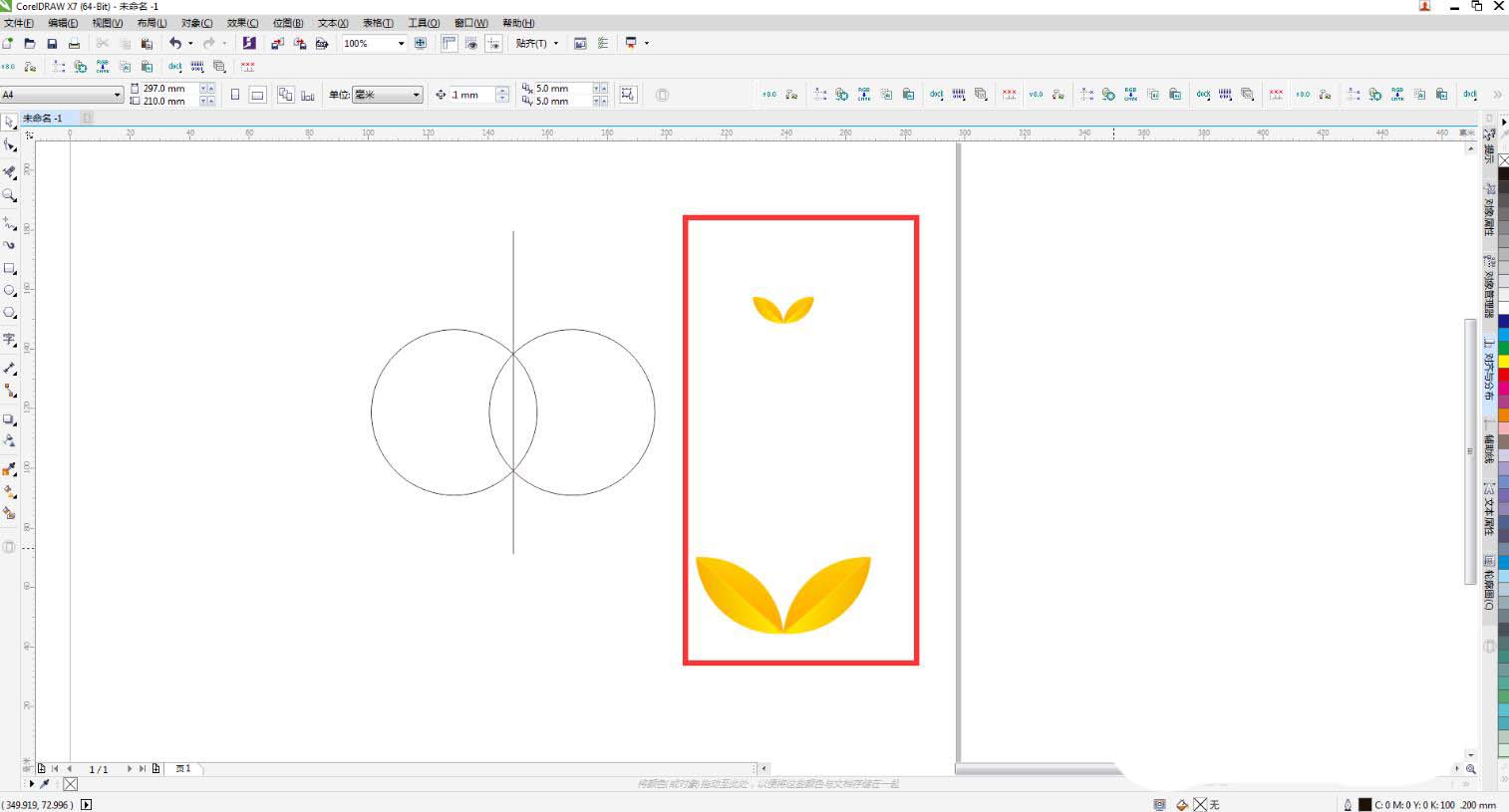Click the 贴齐(T) snap button
The height and width of the screenshot is (812, 1509).
point(536,43)
